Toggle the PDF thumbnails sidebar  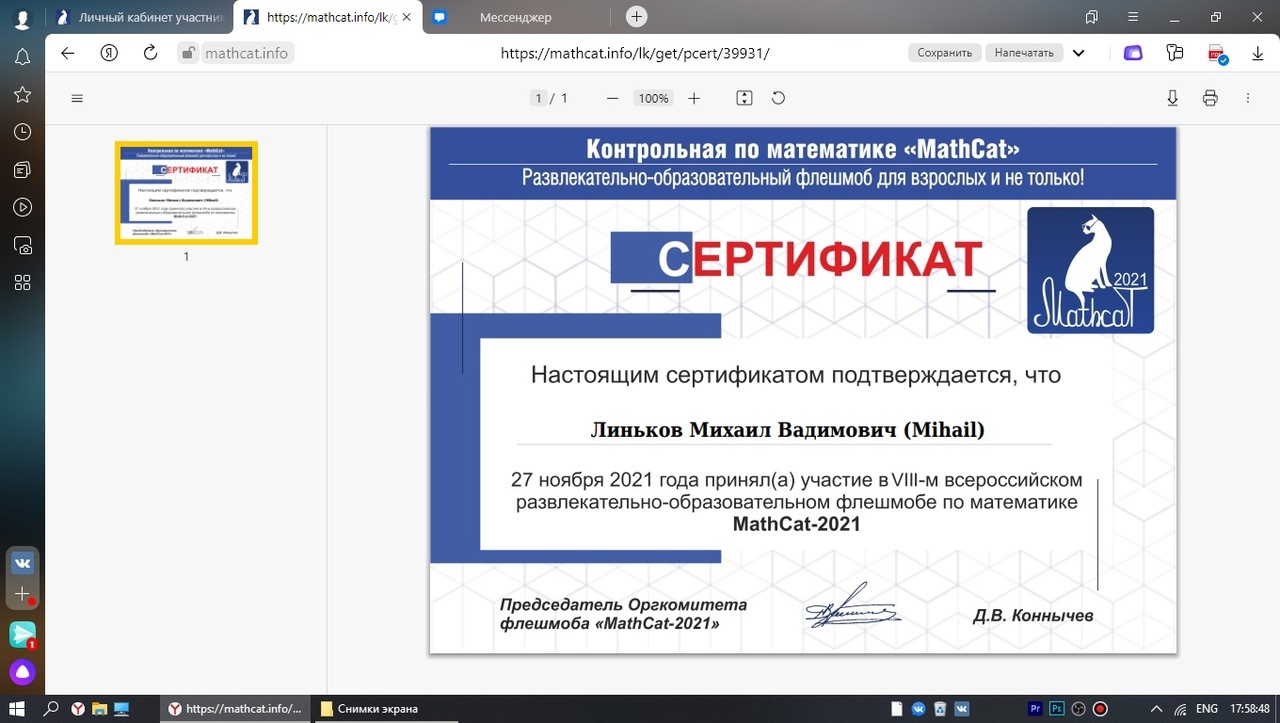click(x=77, y=98)
